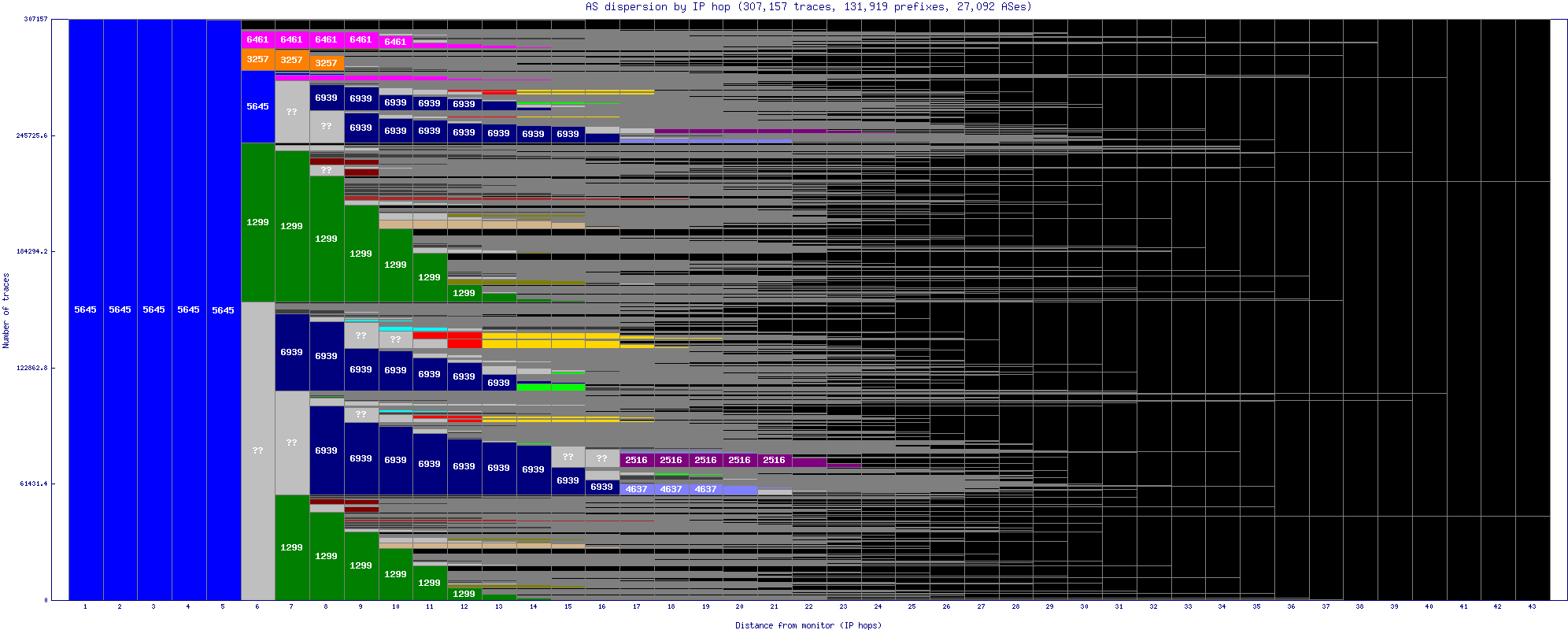This screenshot has width=1568, height=630.
Task: Select the purple 2516 block at hop 21
Action: coord(775,460)
